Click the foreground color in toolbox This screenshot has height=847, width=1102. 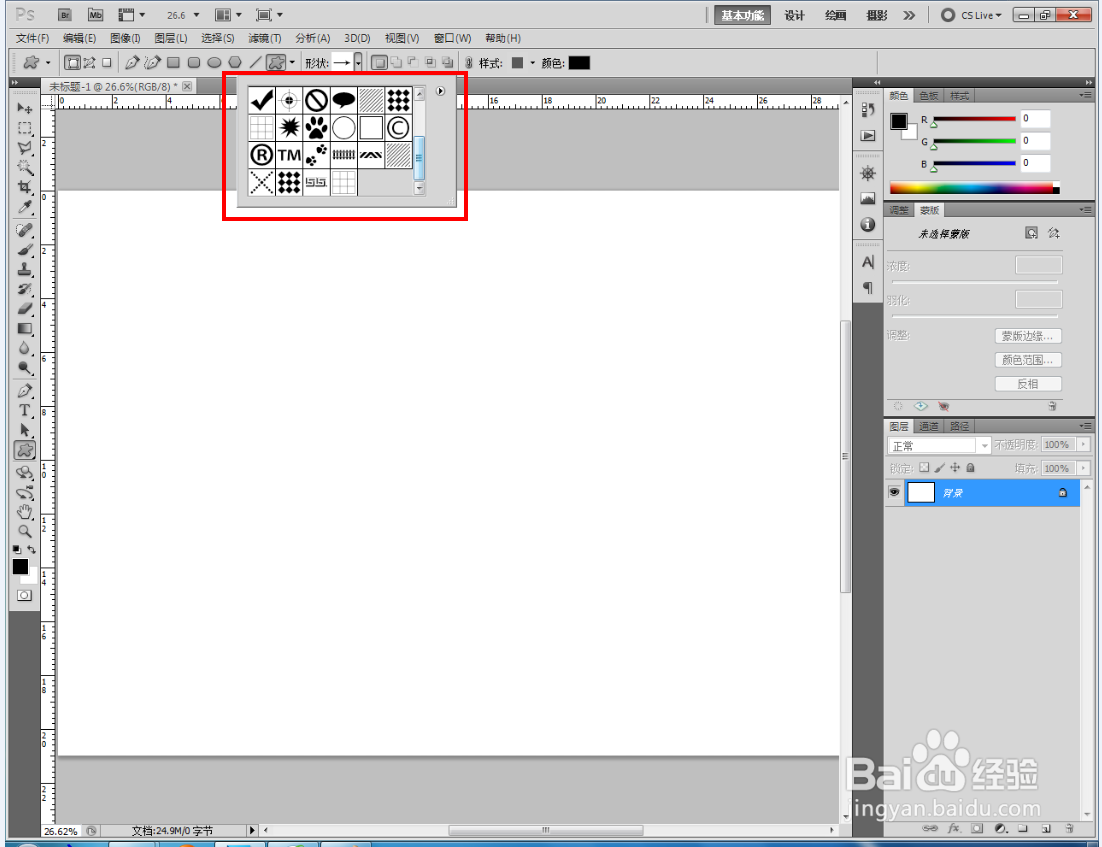20,567
